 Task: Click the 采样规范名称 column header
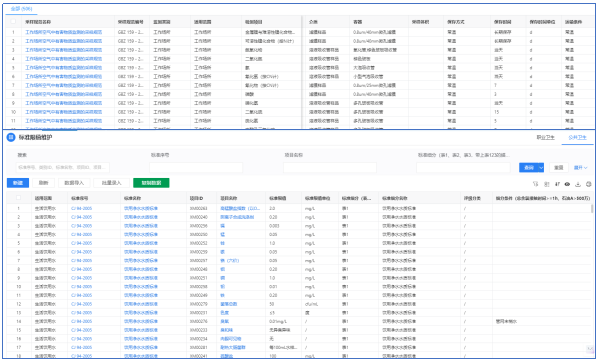pos(38,22)
